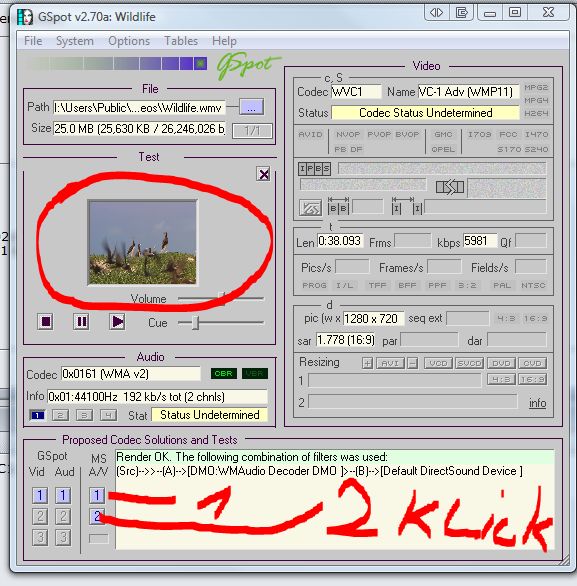Click the Cue slider handle
577x586 pixels.
(195, 323)
